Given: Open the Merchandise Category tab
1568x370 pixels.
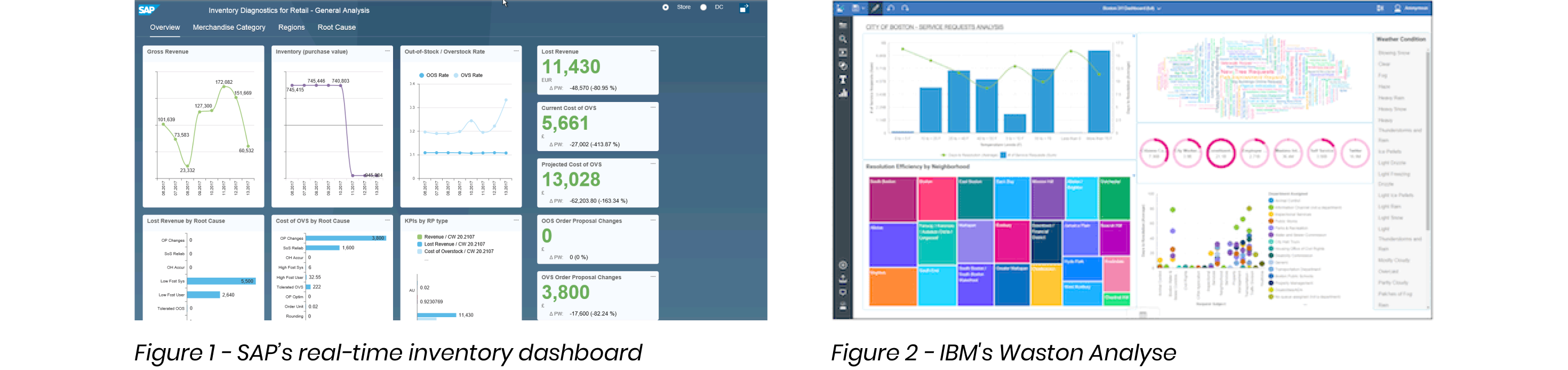Looking at the screenshot, I should coord(229,27).
